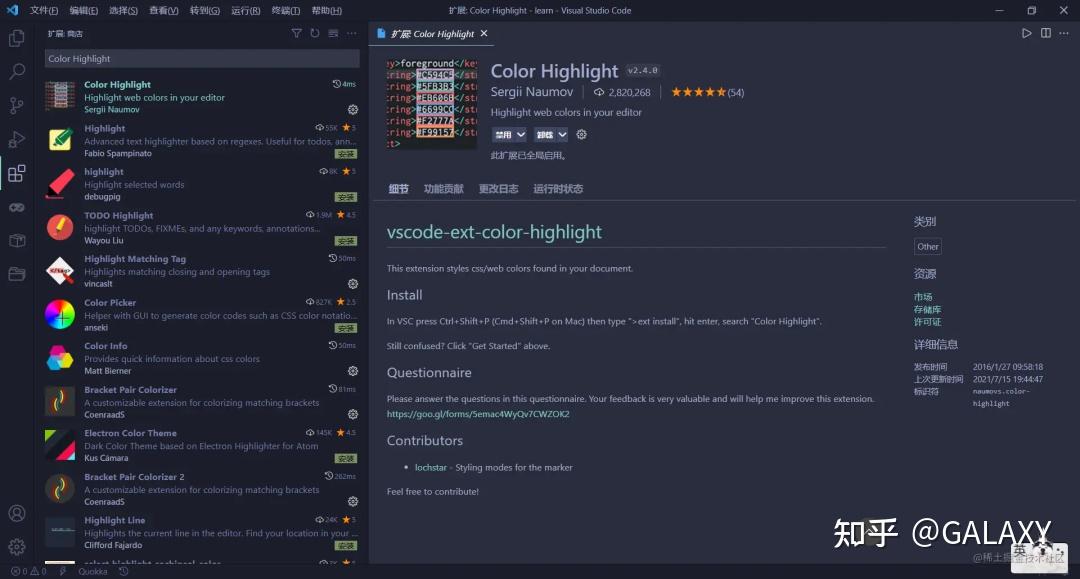
Task: Open the Explorer view in activity bar
Action: point(17,38)
